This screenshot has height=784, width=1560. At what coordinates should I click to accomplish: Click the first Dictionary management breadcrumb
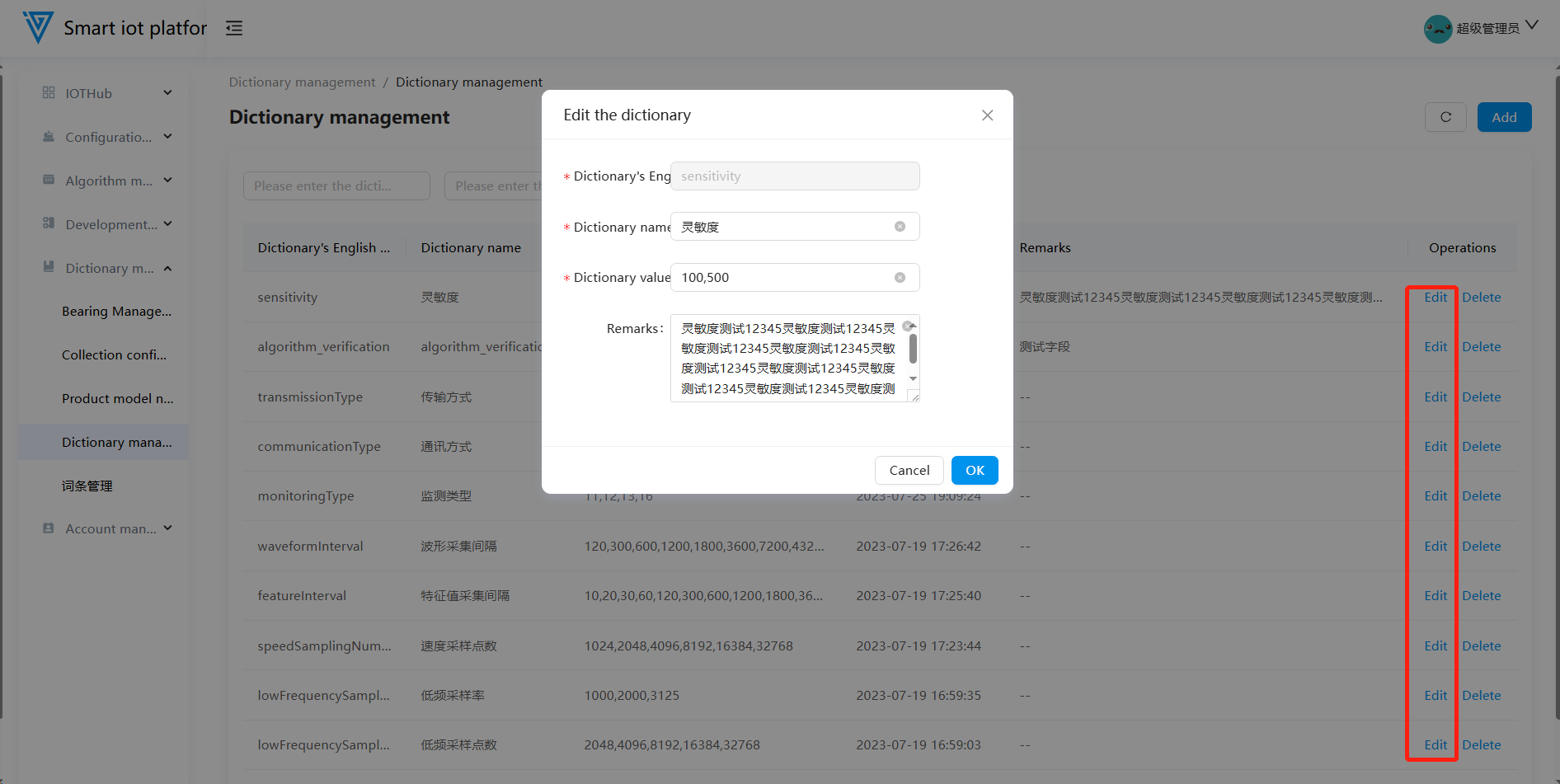tap(302, 82)
